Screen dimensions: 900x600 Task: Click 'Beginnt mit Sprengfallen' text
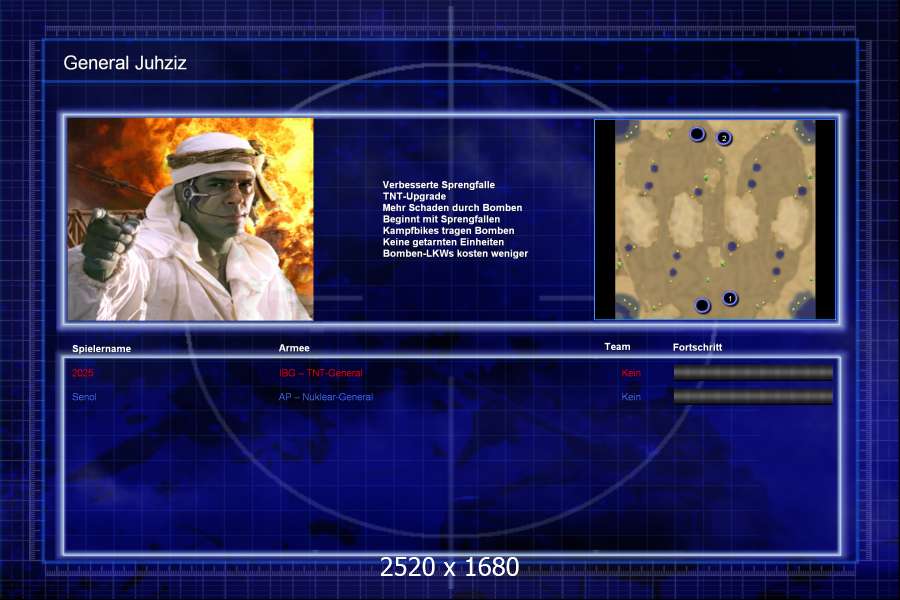tap(441, 219)
